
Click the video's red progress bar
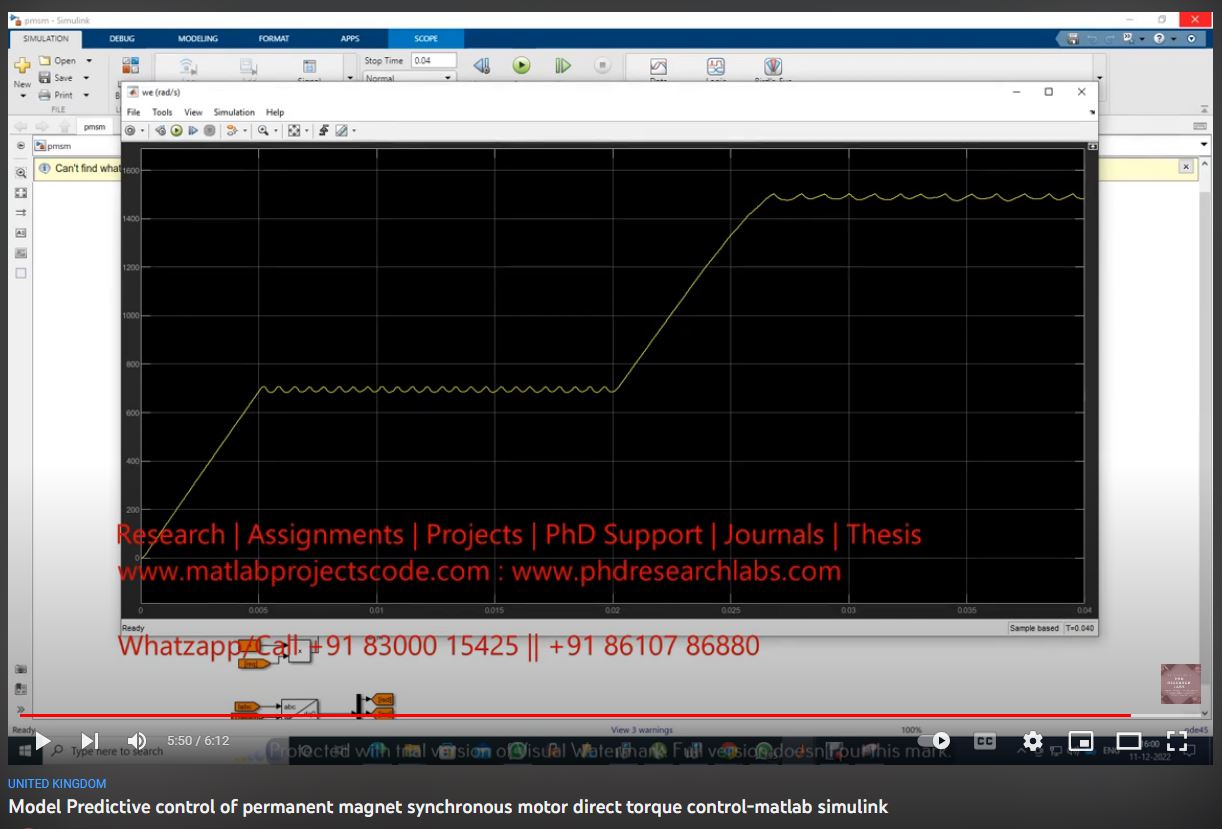pos(500,715)
